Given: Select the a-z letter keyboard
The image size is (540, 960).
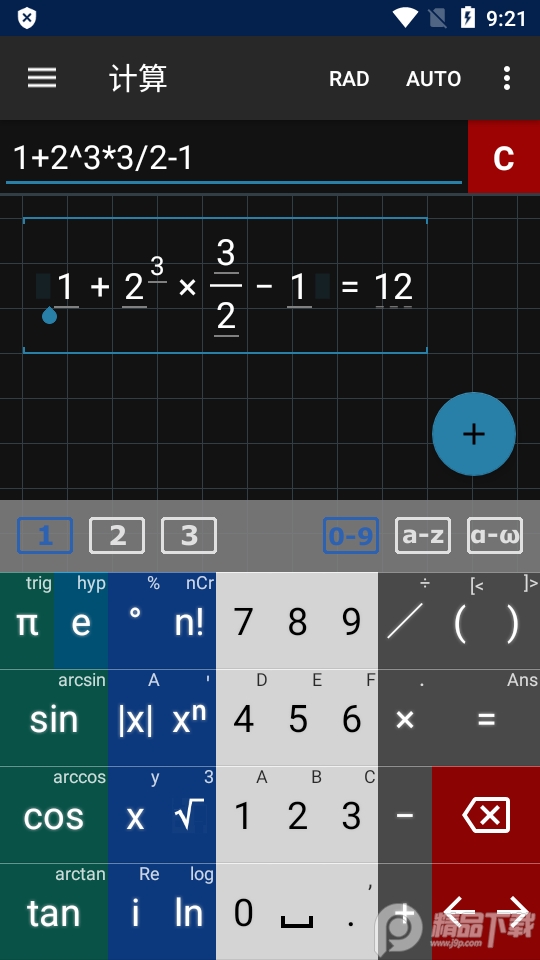Looking at the screenshot, I should click(423, 536).
